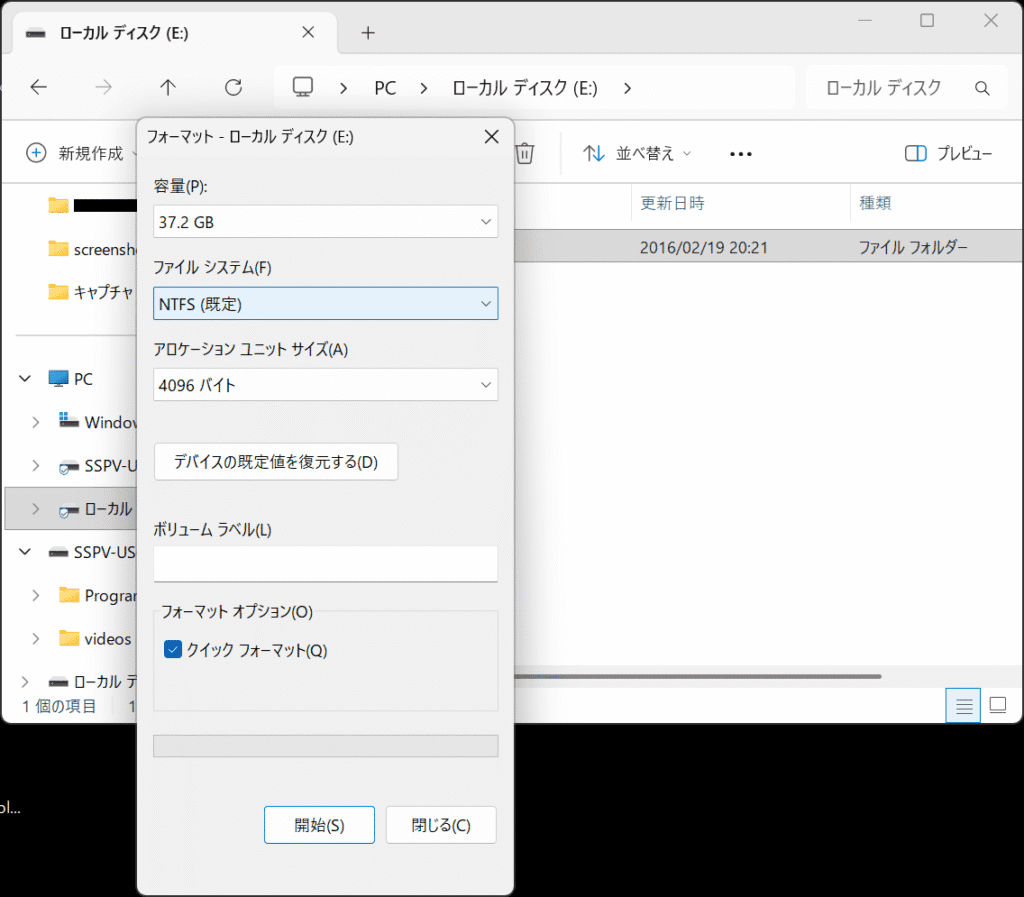Viewport: 1024px width, 897px height.
Task: Uncheck the クイック フォーマット checkbox
Action: (x=173, y=650)
